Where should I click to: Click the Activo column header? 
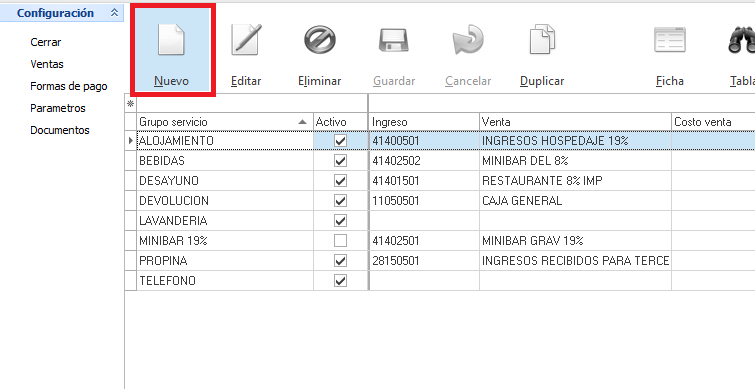(340, 122)
